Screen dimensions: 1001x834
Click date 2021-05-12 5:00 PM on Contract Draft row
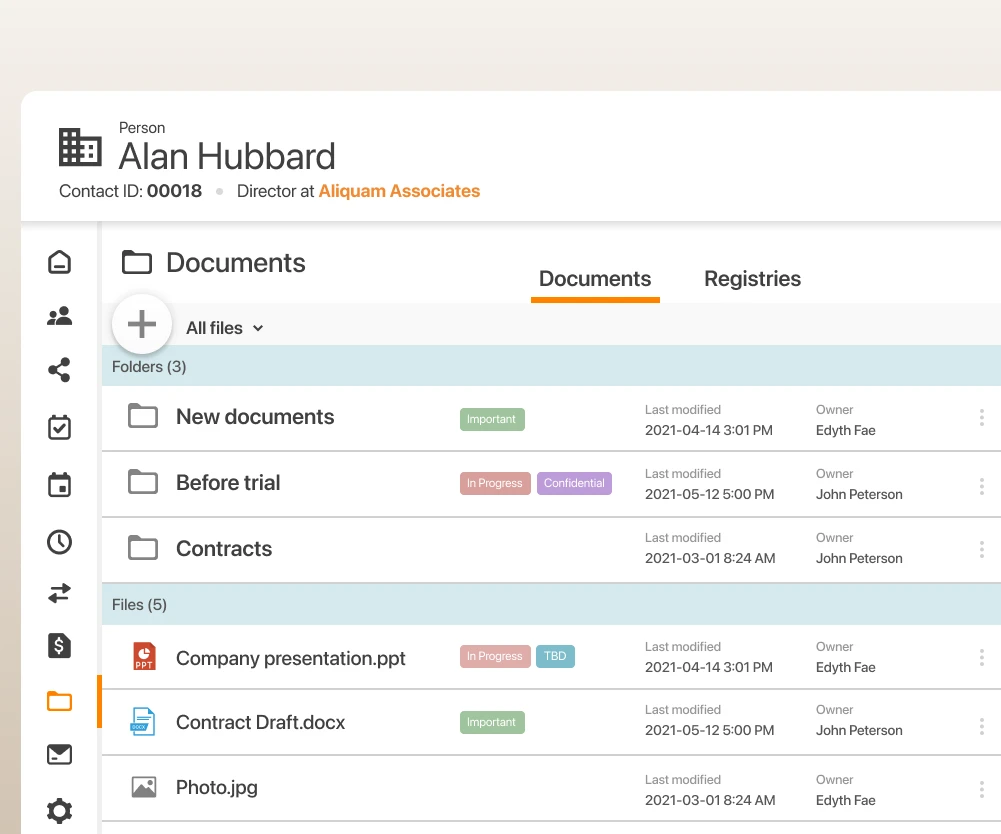(709, 730)
